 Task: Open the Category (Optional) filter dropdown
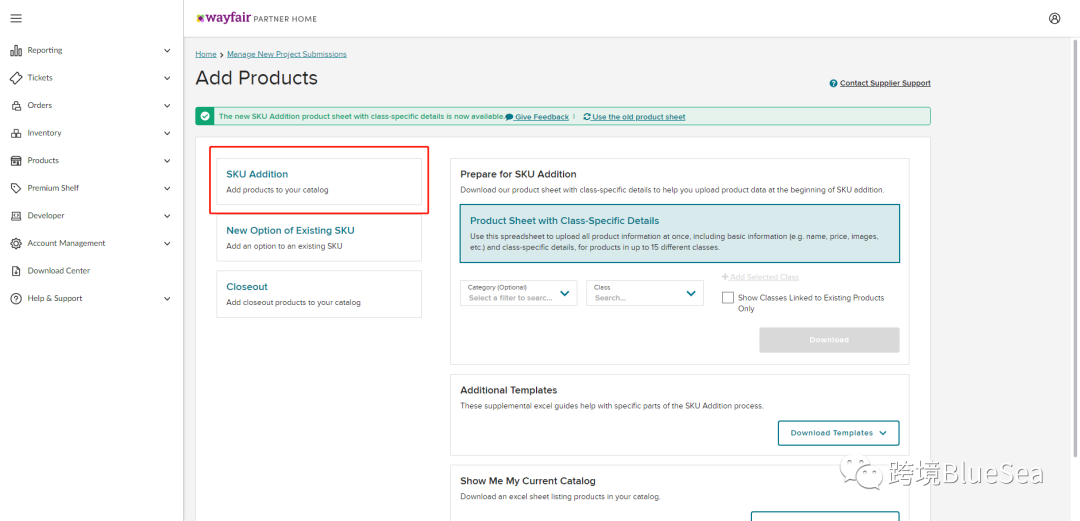pyautogui.click(x=519, y=293)
